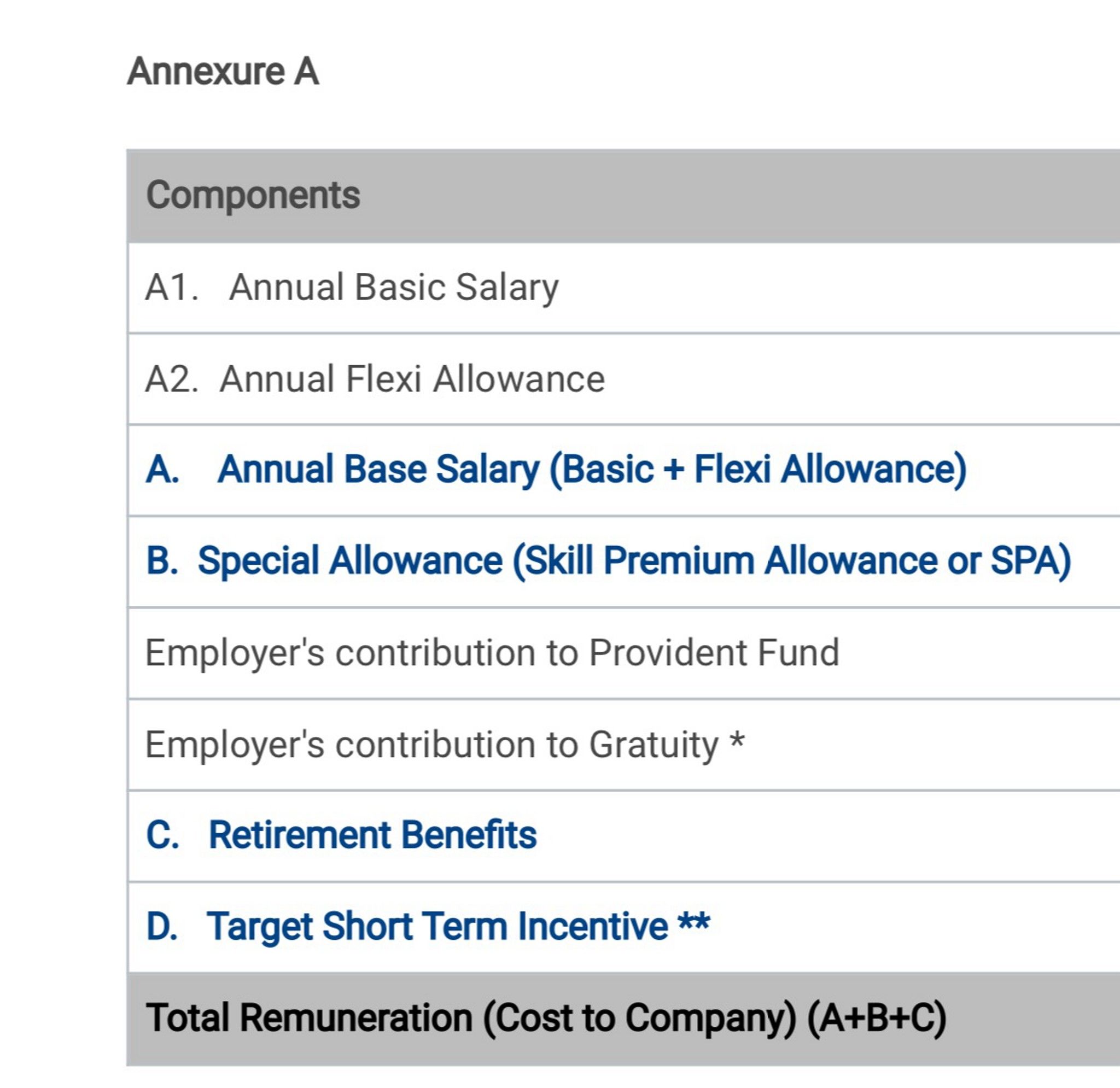Image resolution: width=1120 pixels, height=1088 pixels.
Task: Click the blue "A." section letter
Action: [x=162, y=470]
